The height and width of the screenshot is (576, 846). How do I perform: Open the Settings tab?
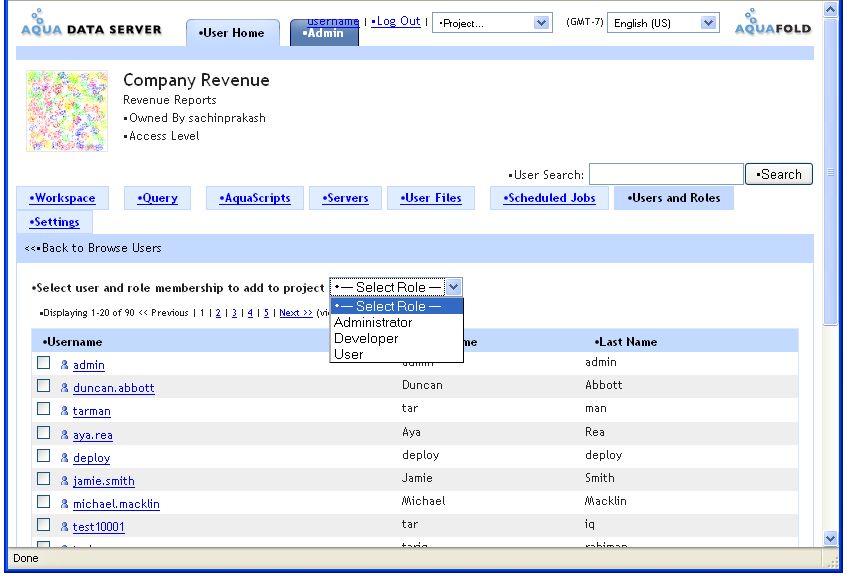click(54, 222)
